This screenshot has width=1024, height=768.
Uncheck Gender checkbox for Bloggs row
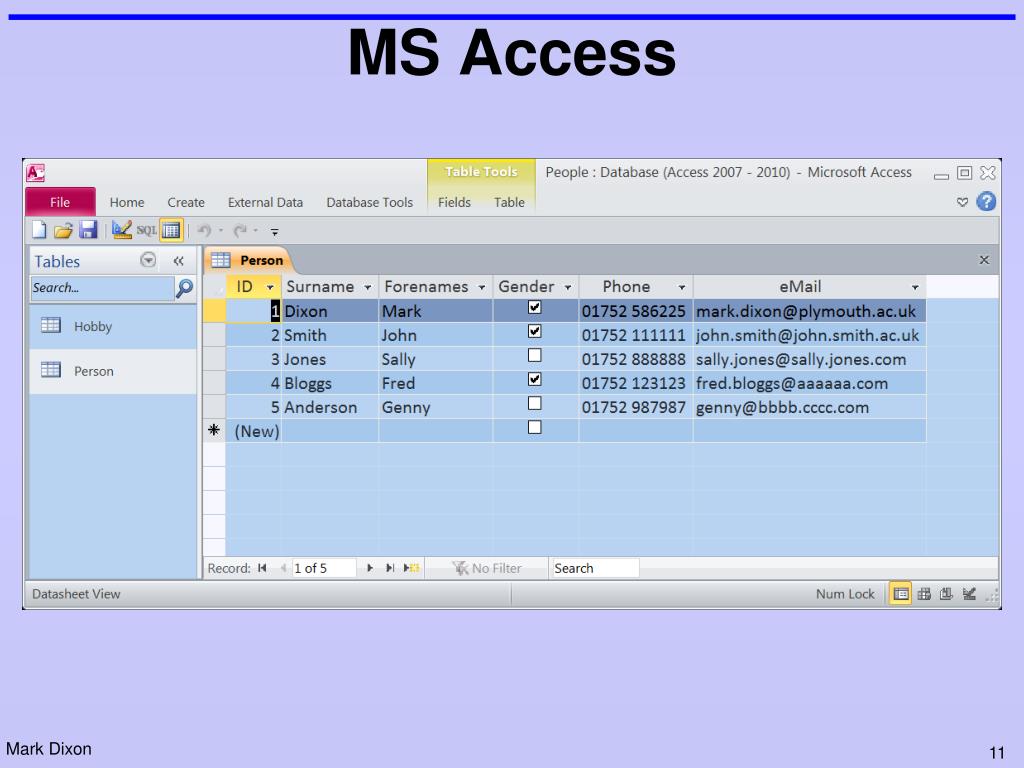535,379
